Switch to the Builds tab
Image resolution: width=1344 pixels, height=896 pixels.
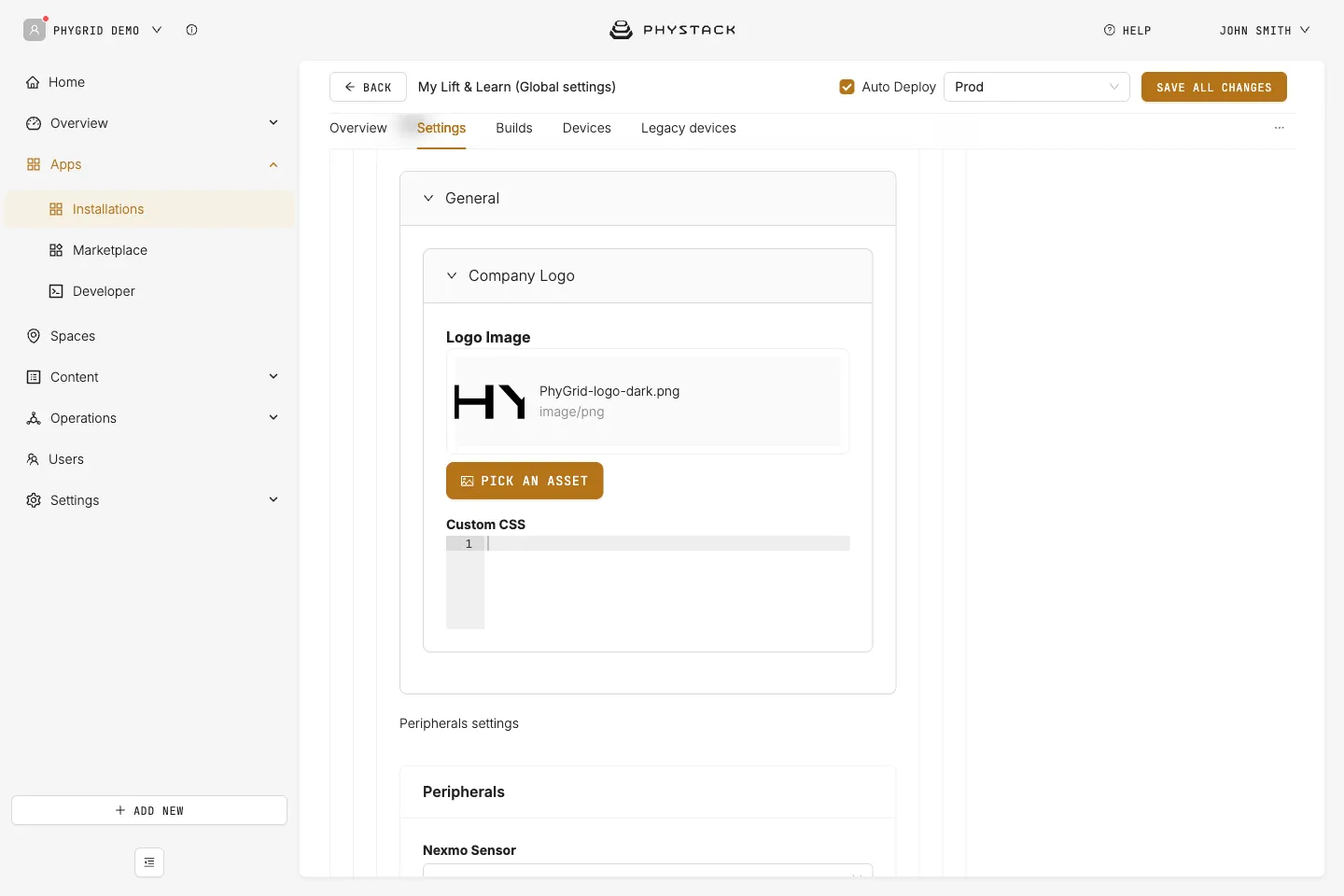coord(514,128)
